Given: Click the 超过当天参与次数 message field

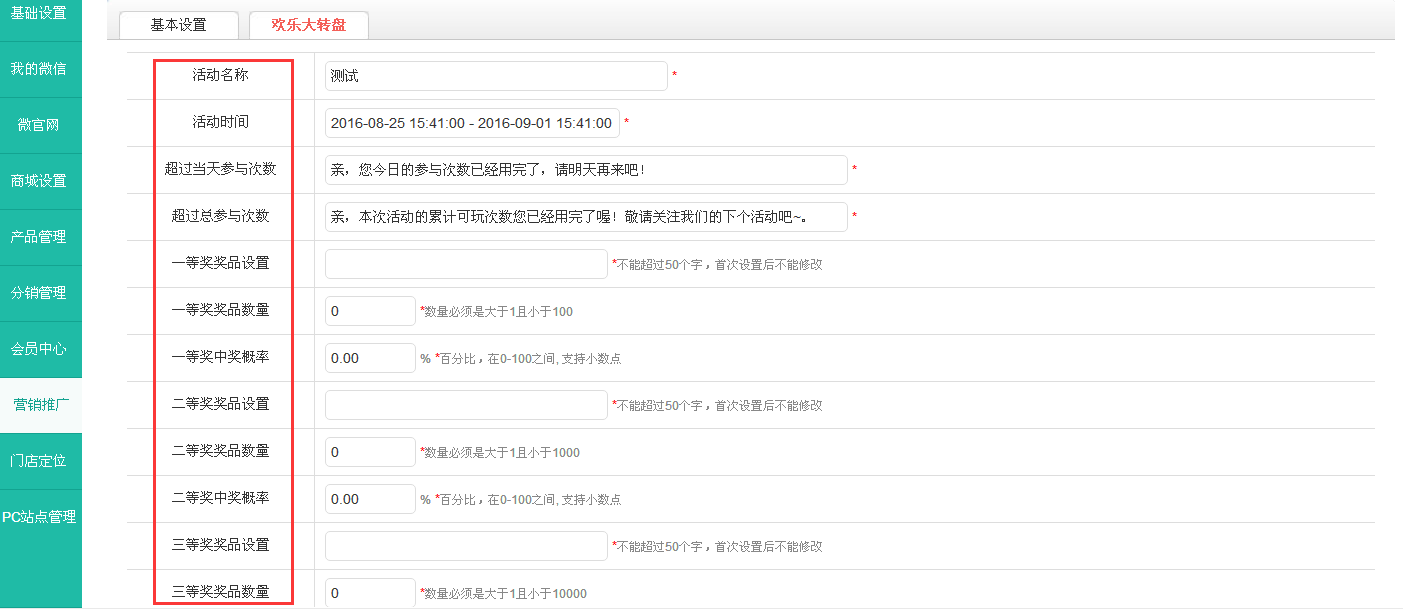Looking at the screenshot, I should coord(585,170).
